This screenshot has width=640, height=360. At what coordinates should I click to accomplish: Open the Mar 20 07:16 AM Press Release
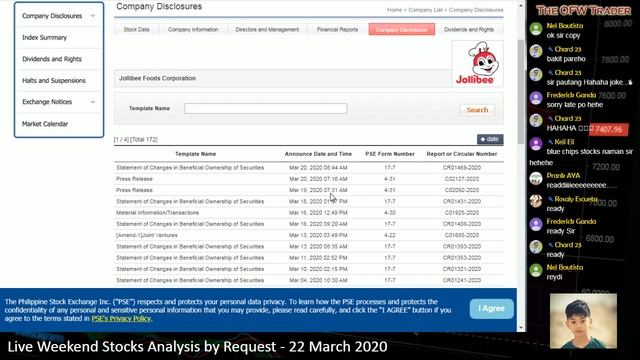click(x=134, y=179)
